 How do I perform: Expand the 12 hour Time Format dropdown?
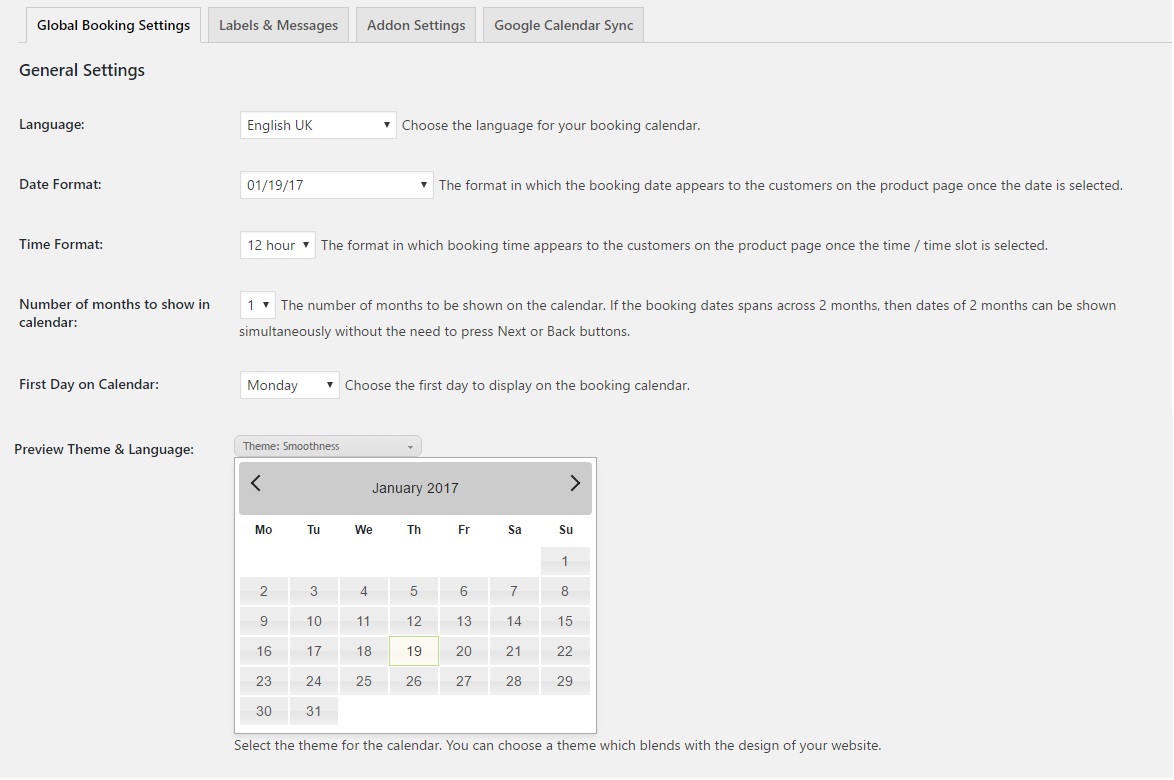pyautogui.click(x=277, y=244)
